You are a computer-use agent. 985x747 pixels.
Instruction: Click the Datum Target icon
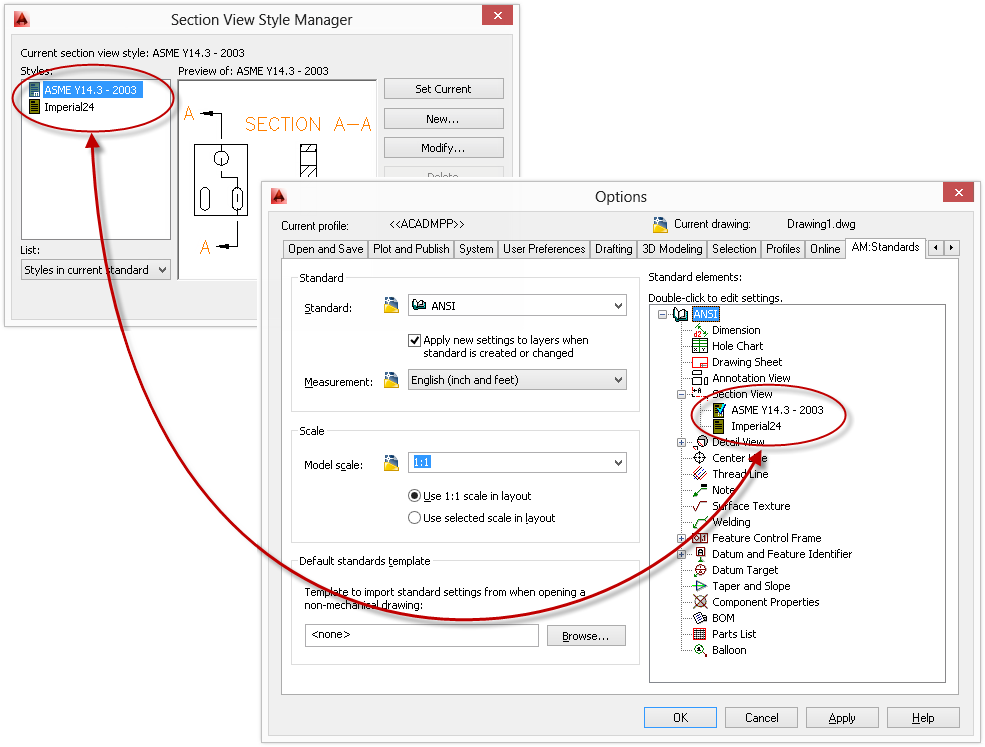700,570
